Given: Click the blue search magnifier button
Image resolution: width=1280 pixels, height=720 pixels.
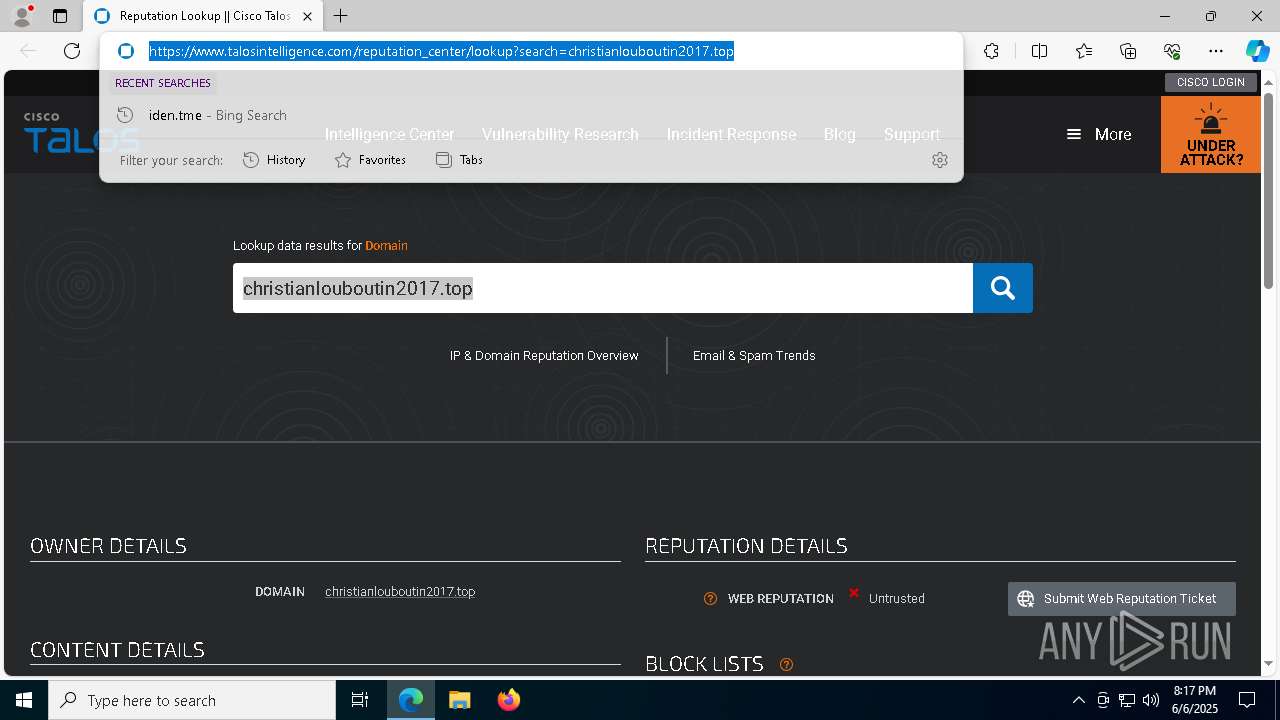Looking at the screenshot, I should tap(1002, 288).
